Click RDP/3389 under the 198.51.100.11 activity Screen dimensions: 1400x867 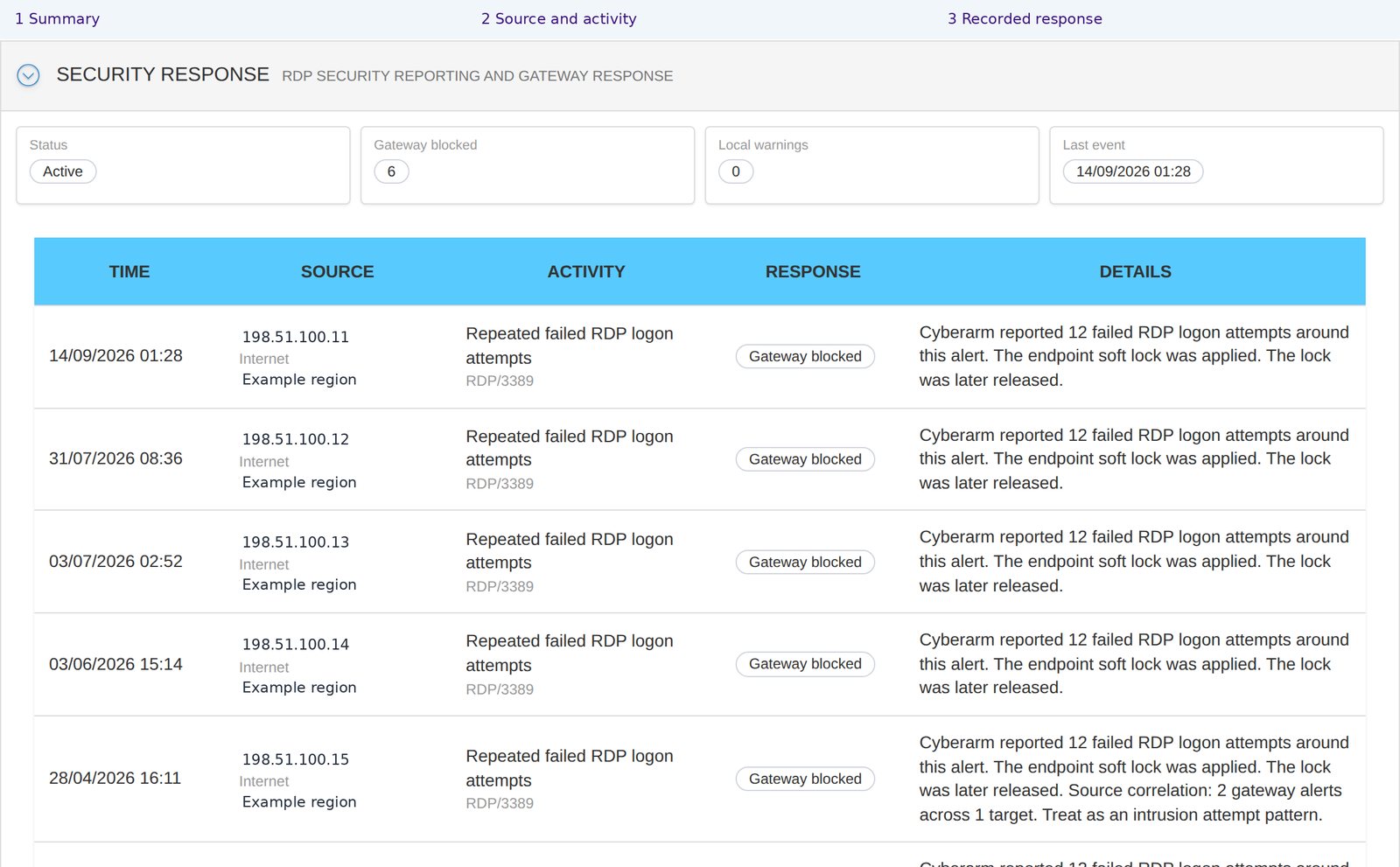499,381
